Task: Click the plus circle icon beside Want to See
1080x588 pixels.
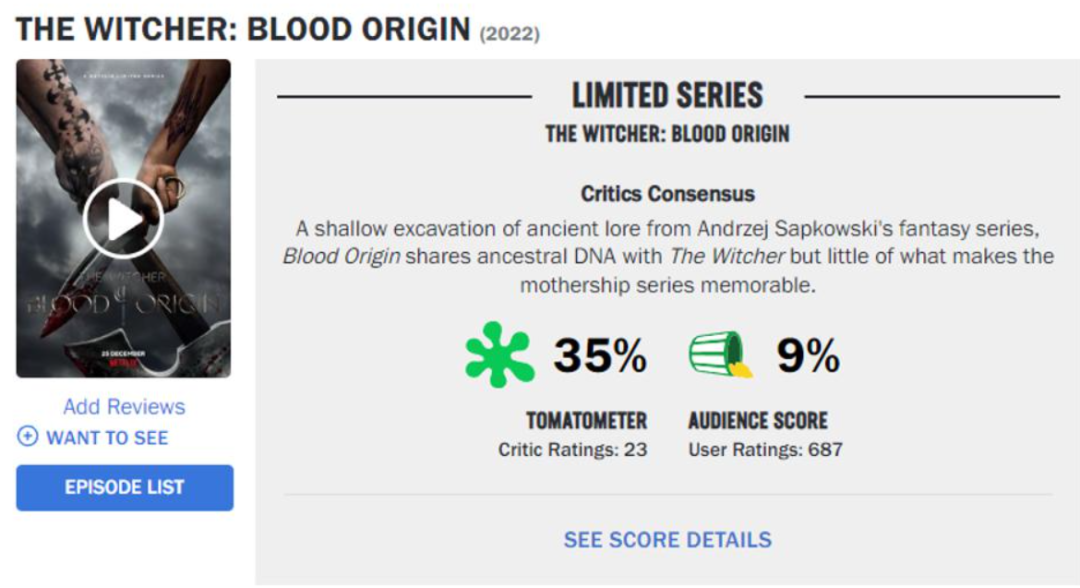Action: 28,437
